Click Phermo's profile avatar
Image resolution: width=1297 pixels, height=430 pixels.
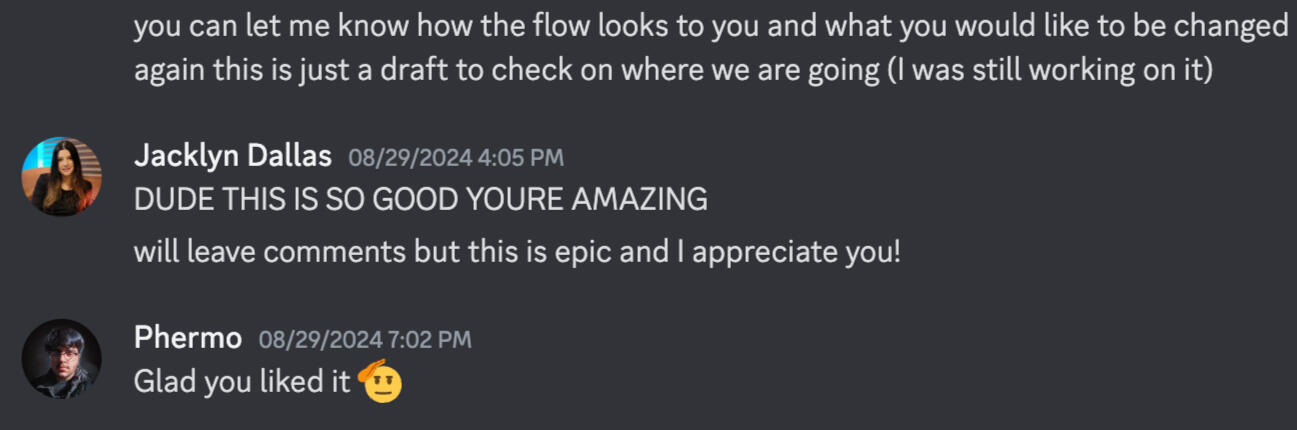[x=62, y=359]
